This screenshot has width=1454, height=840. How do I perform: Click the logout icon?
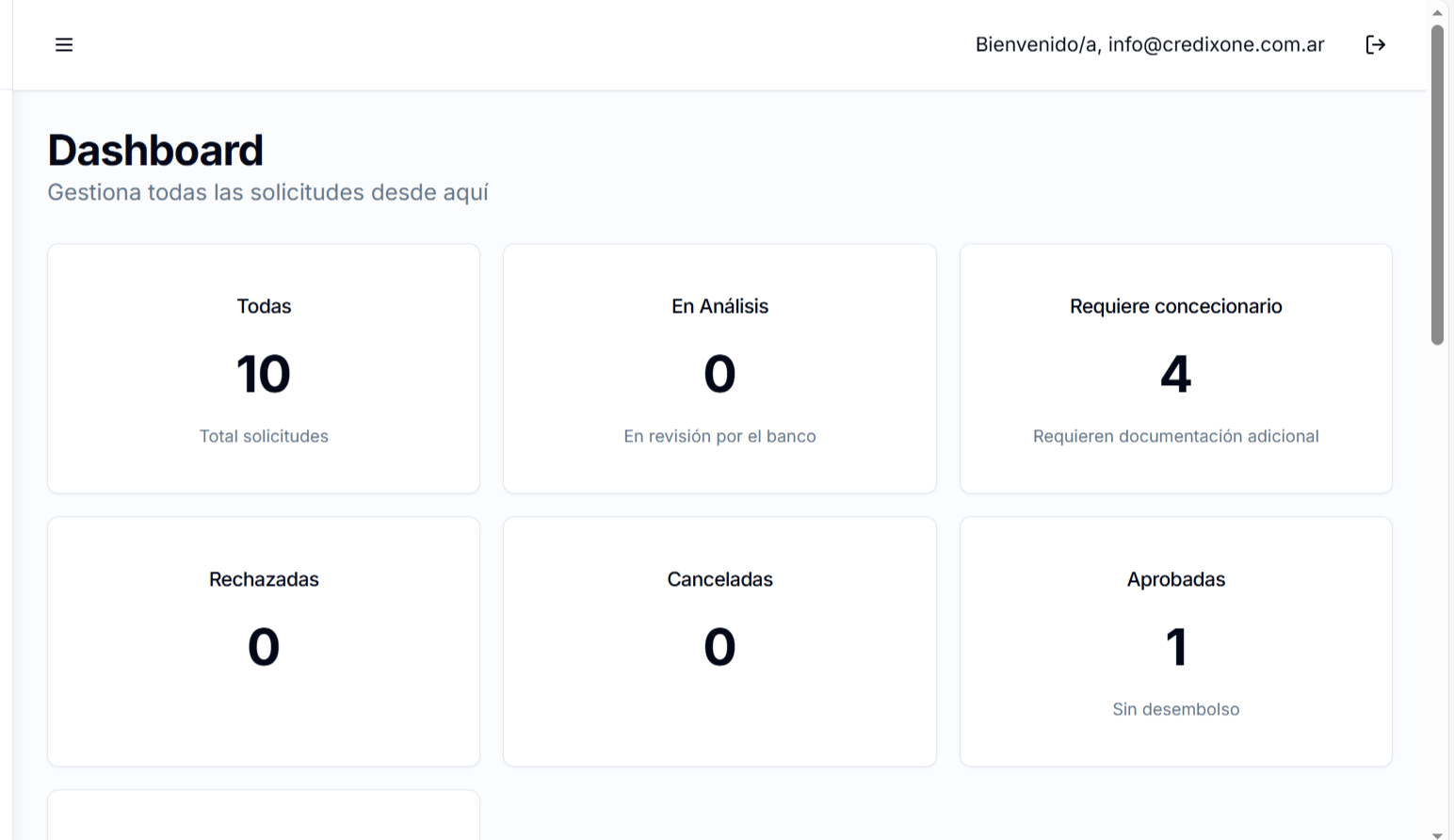tap(1375, 44)
